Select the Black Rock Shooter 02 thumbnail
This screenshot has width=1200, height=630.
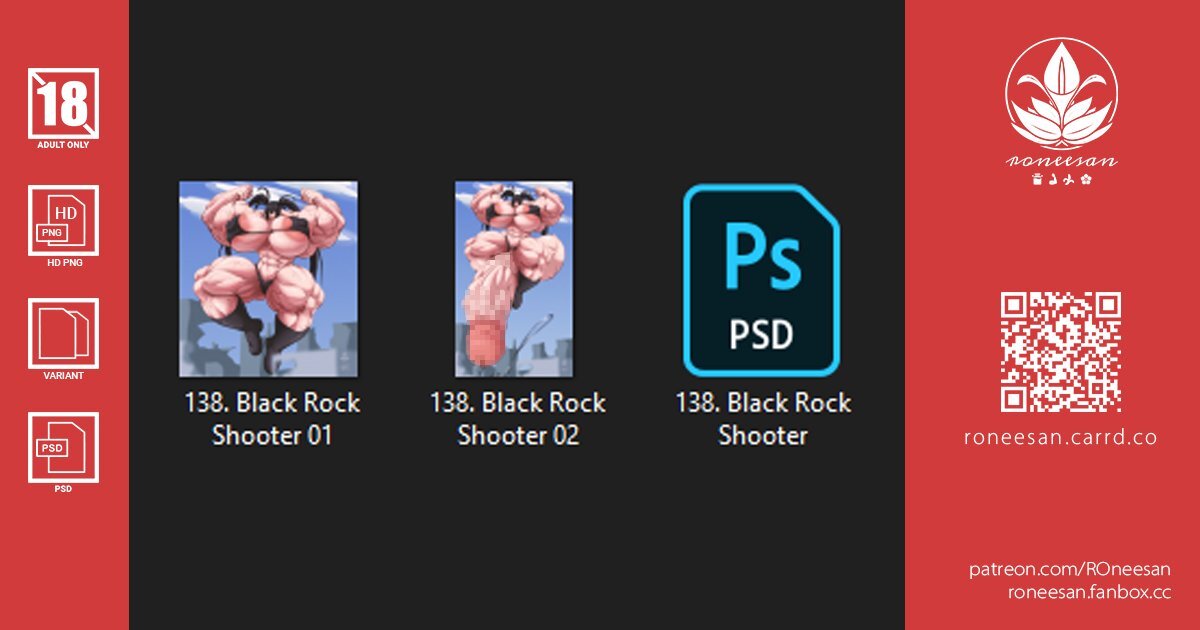[514, 279]
